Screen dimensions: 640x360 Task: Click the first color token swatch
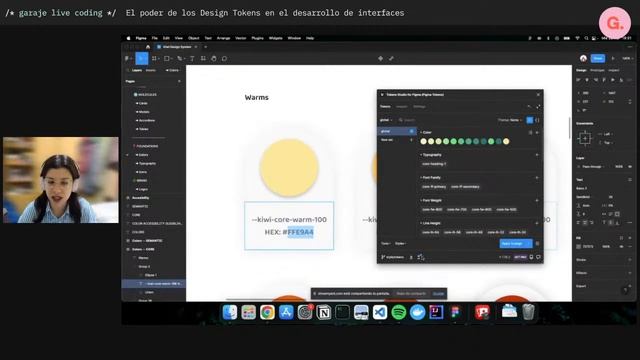pos(424,141)
